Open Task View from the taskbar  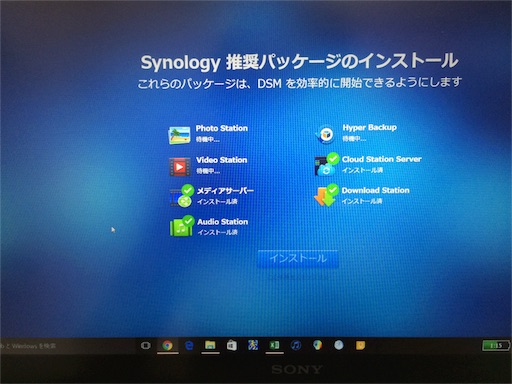[x=146, y=346]
